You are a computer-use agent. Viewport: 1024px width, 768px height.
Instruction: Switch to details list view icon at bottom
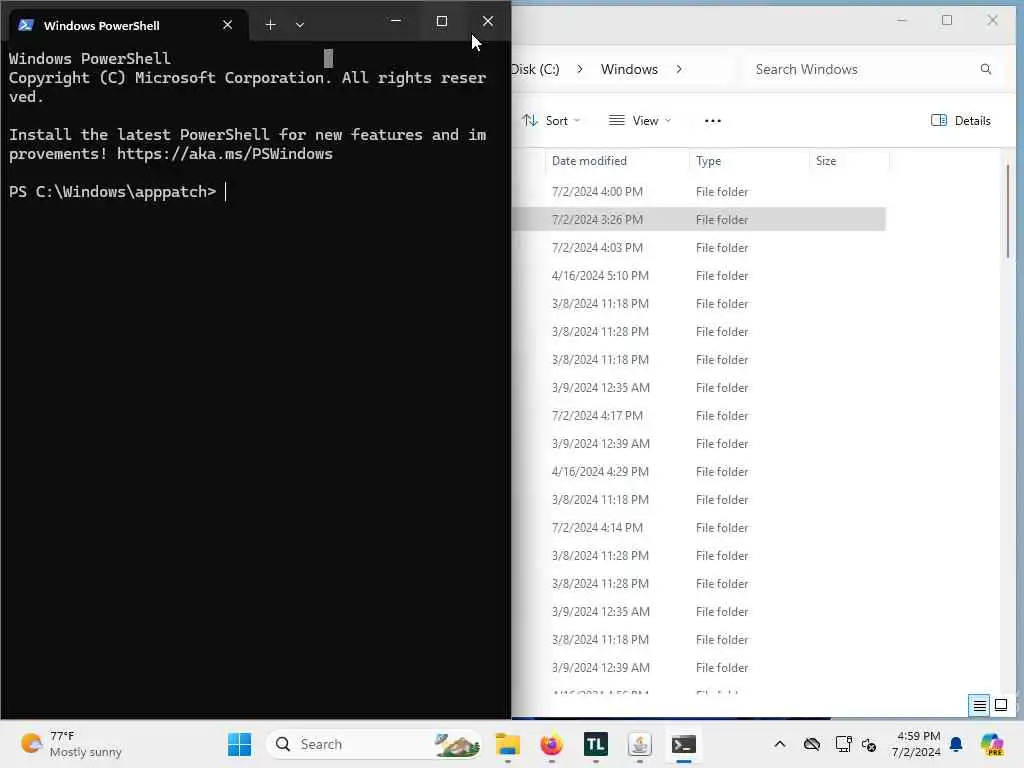tap(979, 705)
